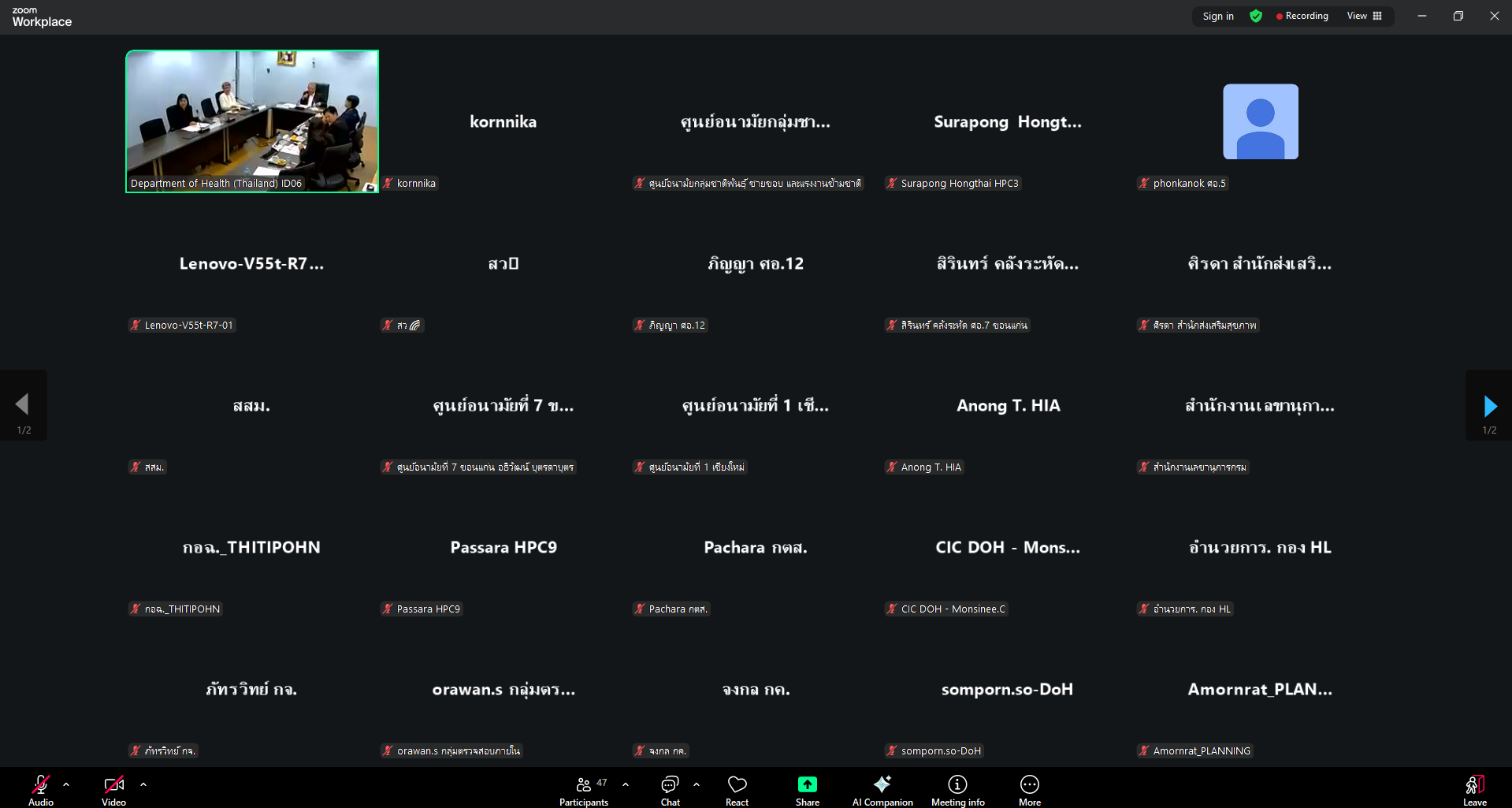1512x808 pixels.
Task: Open AI Companion
Action: tap(882, 790)
